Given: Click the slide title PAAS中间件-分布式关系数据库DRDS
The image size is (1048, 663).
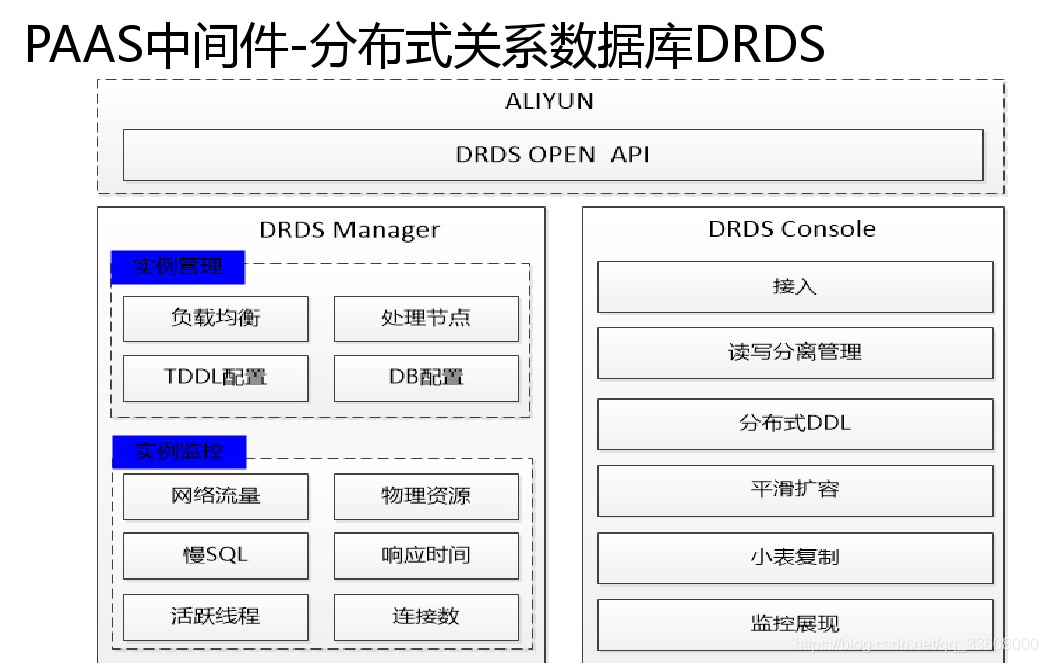Looking at the screenshot, I should tap(425, 44).
